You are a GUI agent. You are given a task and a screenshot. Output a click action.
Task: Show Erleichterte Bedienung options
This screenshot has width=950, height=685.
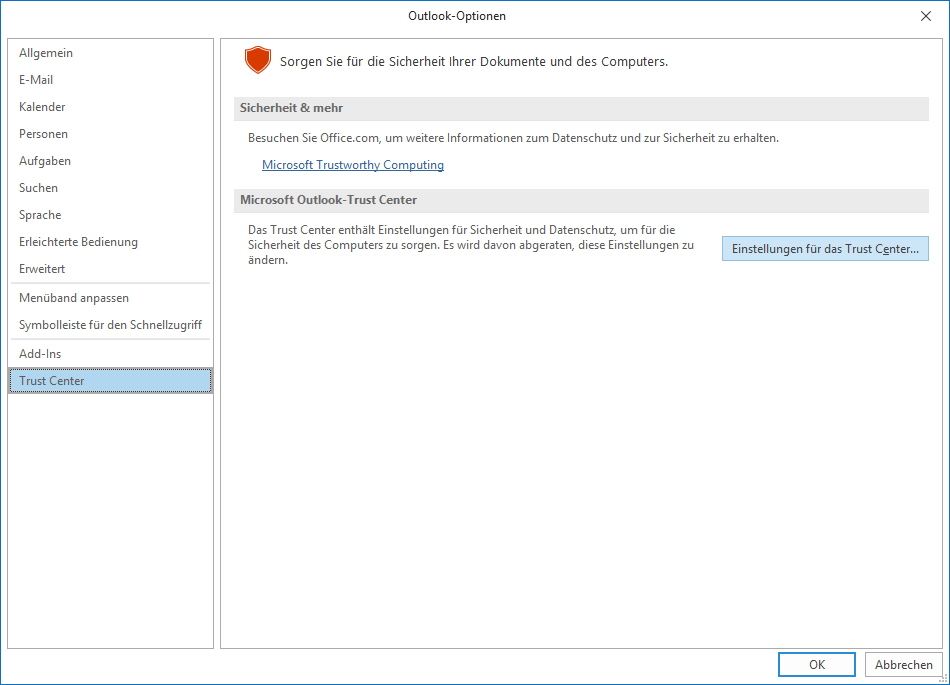pyautogui.click(x=78, y=242)
